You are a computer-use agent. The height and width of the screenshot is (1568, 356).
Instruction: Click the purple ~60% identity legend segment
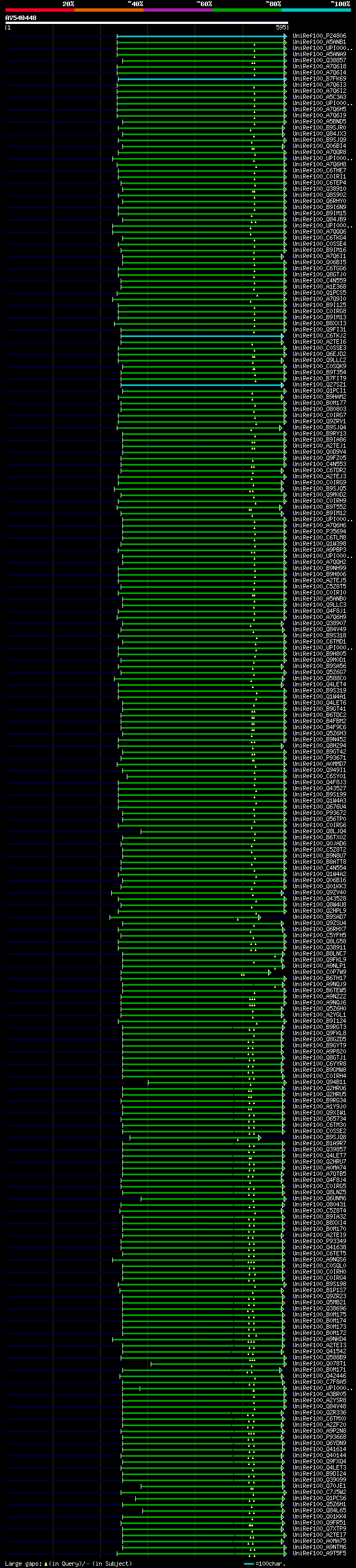point(177,10)
